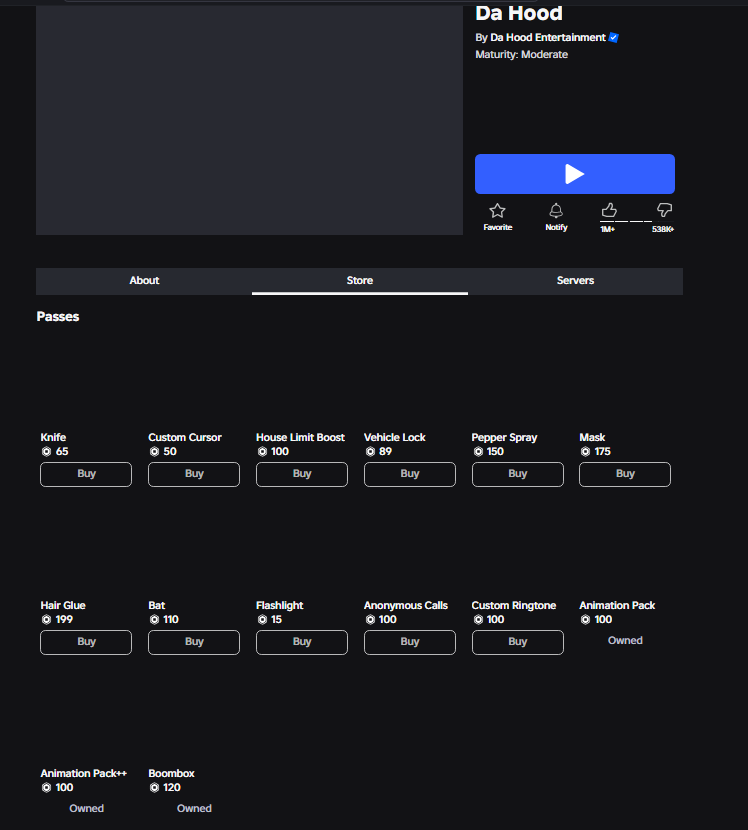Click the Mask pass title
This screenshot has height=830, width=748.
point(592,437)
